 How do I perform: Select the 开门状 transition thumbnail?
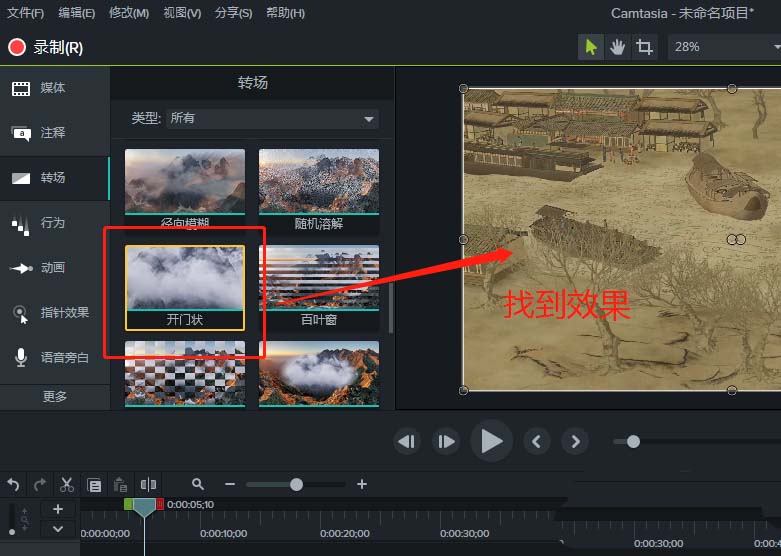coord(185,287)
